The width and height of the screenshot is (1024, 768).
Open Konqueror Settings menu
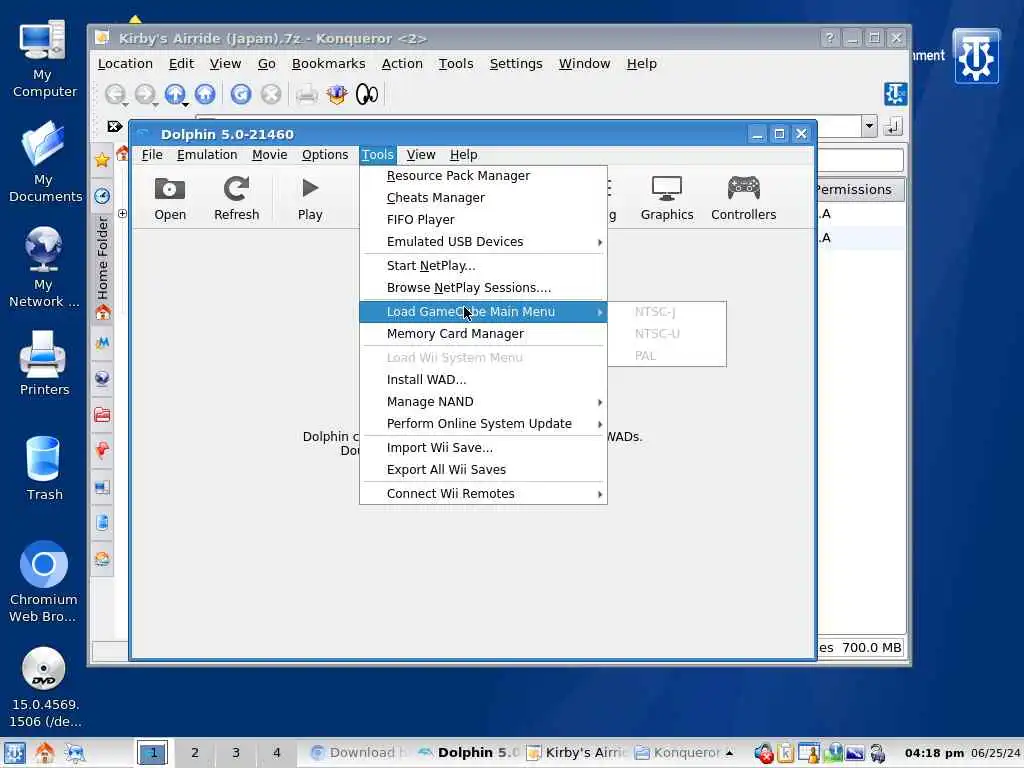point(516,63)
